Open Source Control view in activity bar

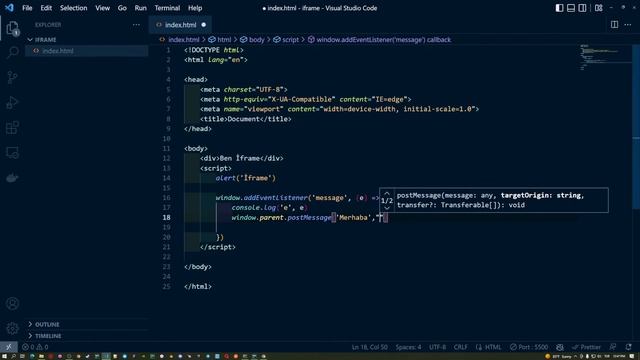coord(13,77)
